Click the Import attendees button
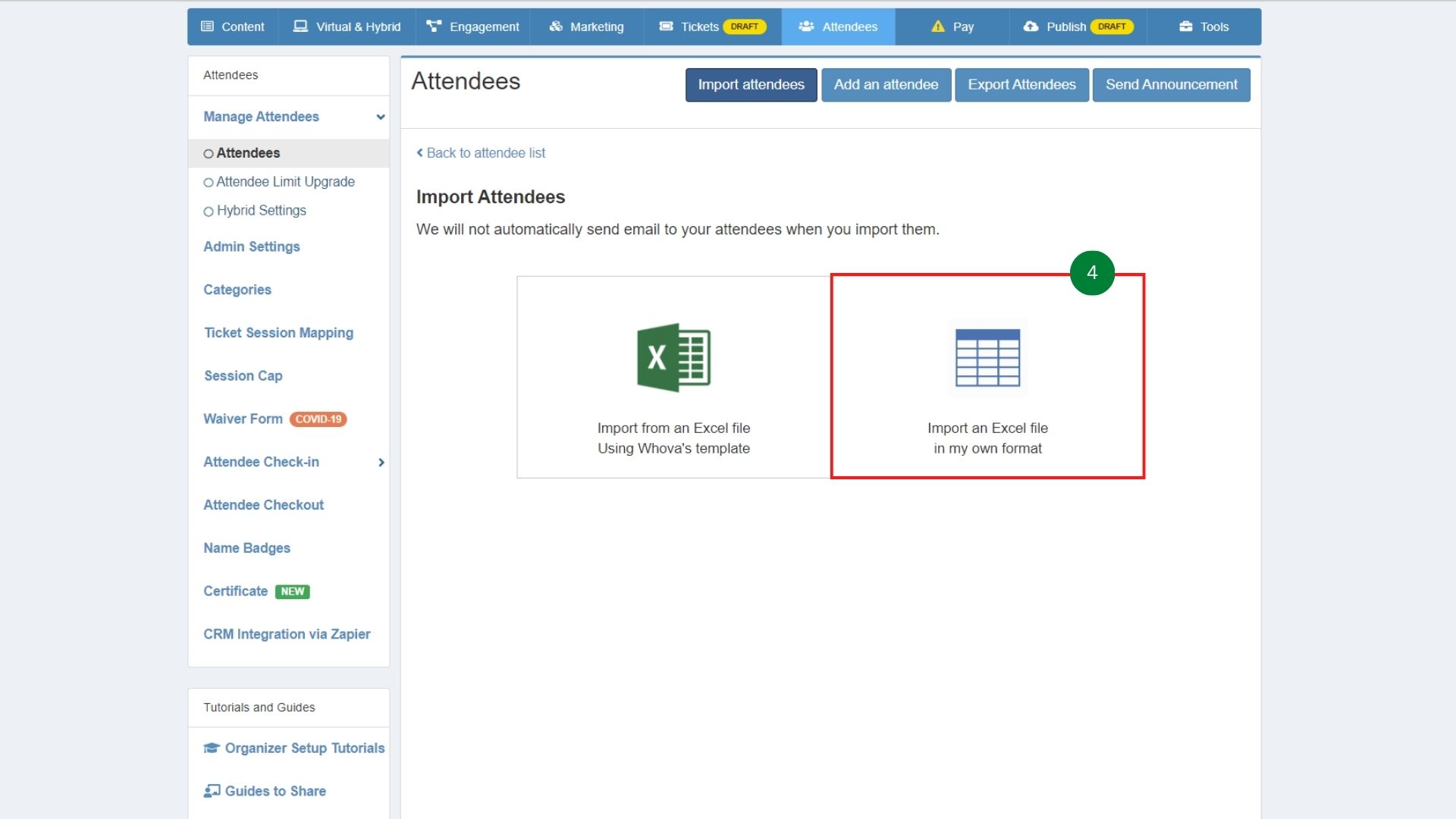 tap(751, 85)
